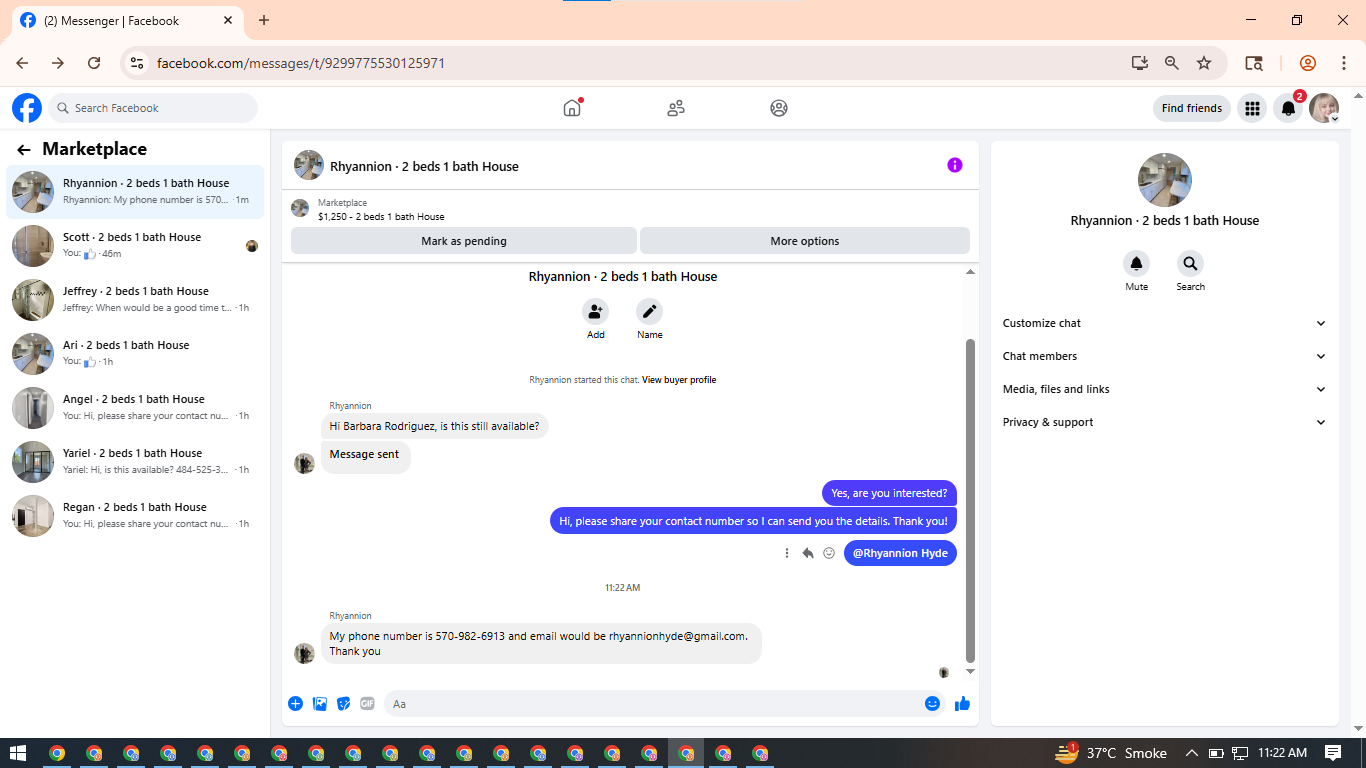Viewport: 1366px width, 768px height.
Task: Open the Groups icon in top bar
Action: pyautogui.click(x=779, y=108)
